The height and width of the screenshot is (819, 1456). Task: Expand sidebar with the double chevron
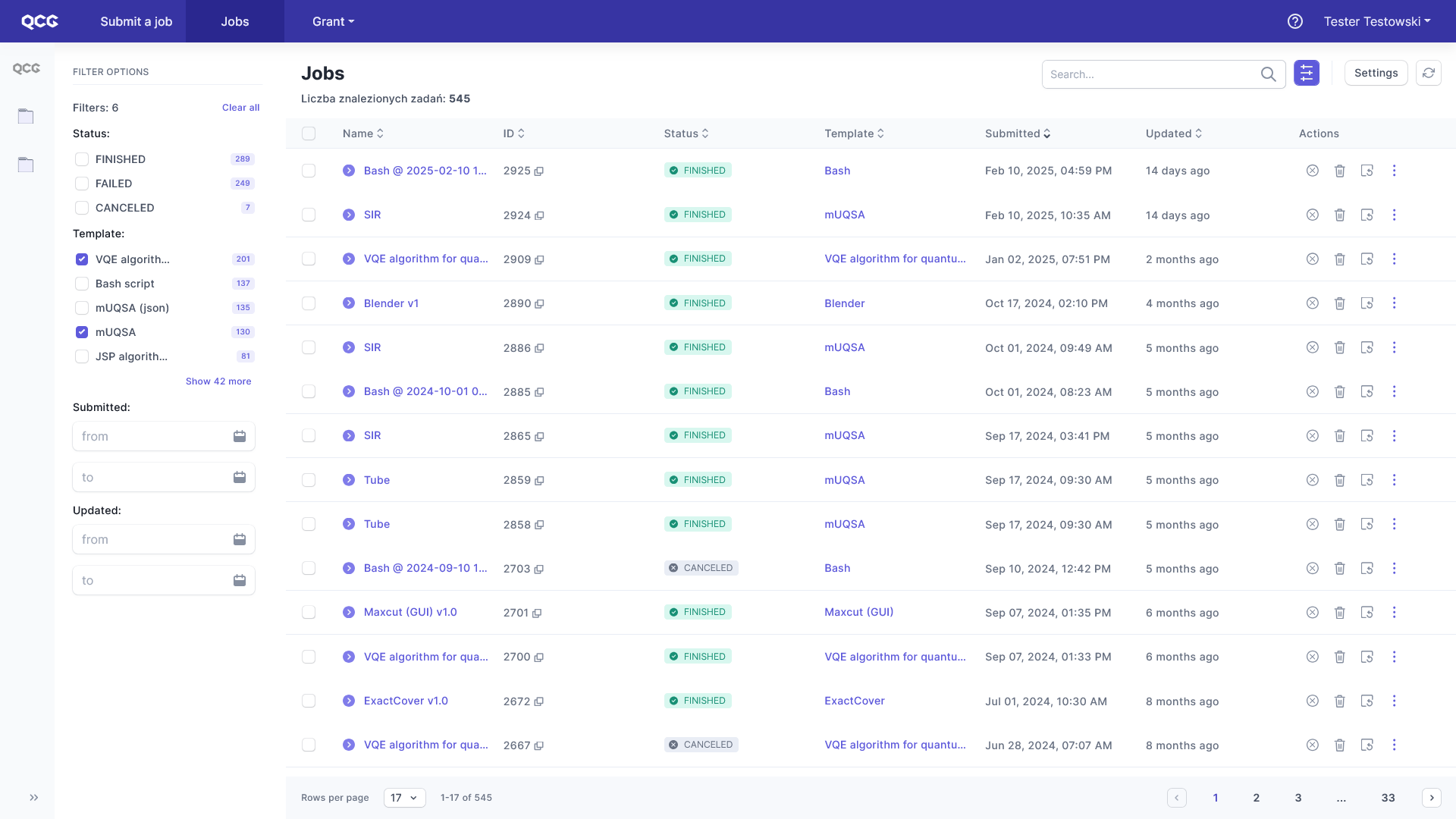click(x=33, y=798)
